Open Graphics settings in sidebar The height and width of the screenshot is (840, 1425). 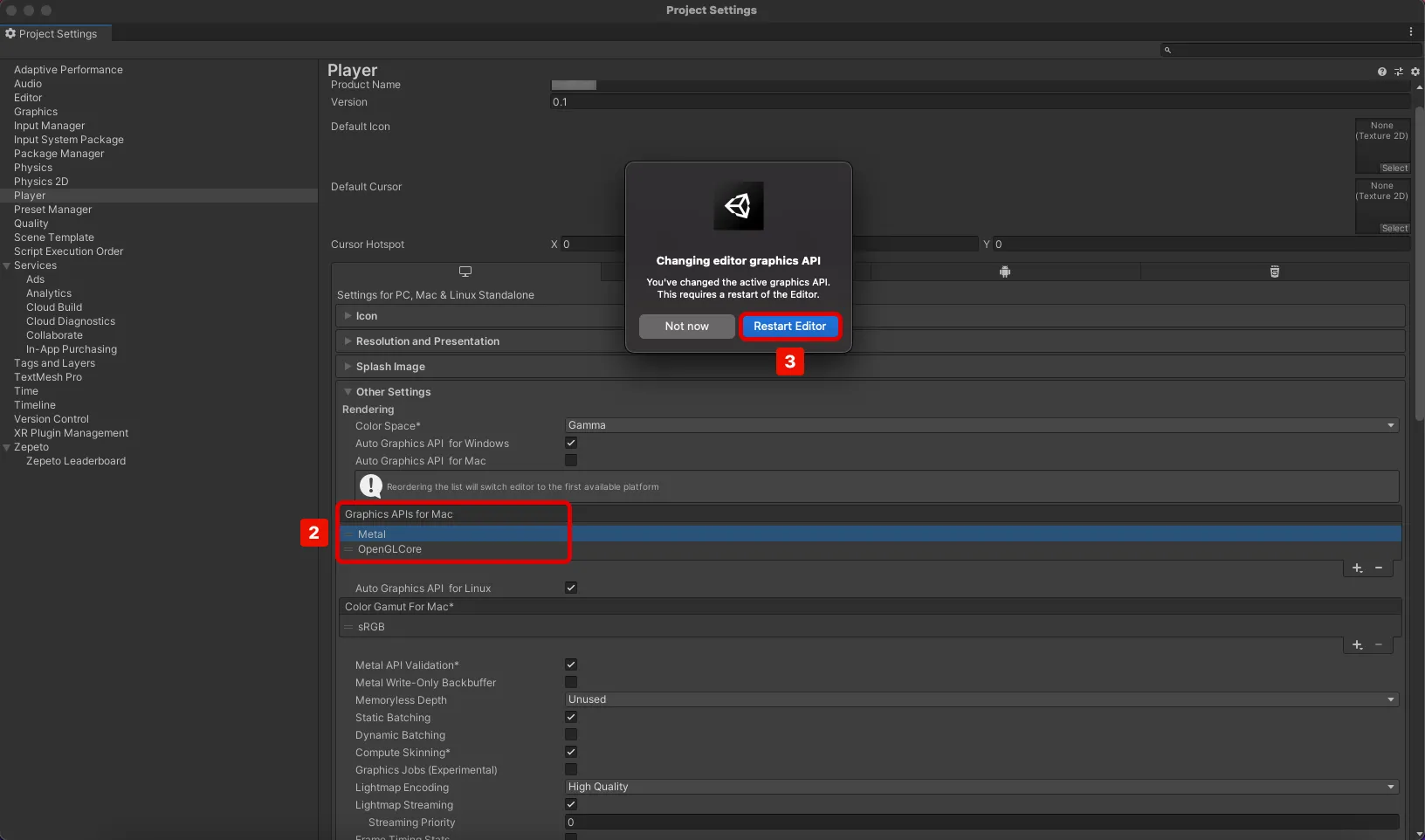(x=36, y=112)
